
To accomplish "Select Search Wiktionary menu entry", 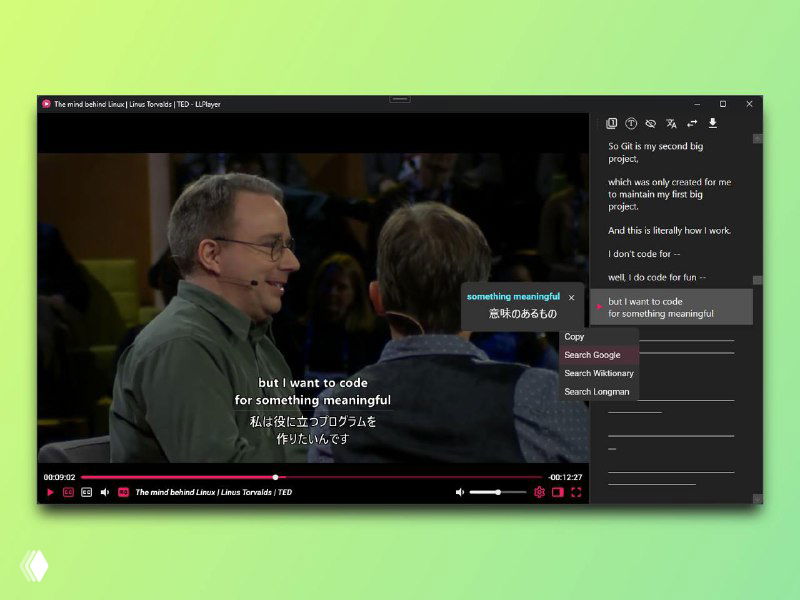I will pyautogui.click(x=598, y=373).
